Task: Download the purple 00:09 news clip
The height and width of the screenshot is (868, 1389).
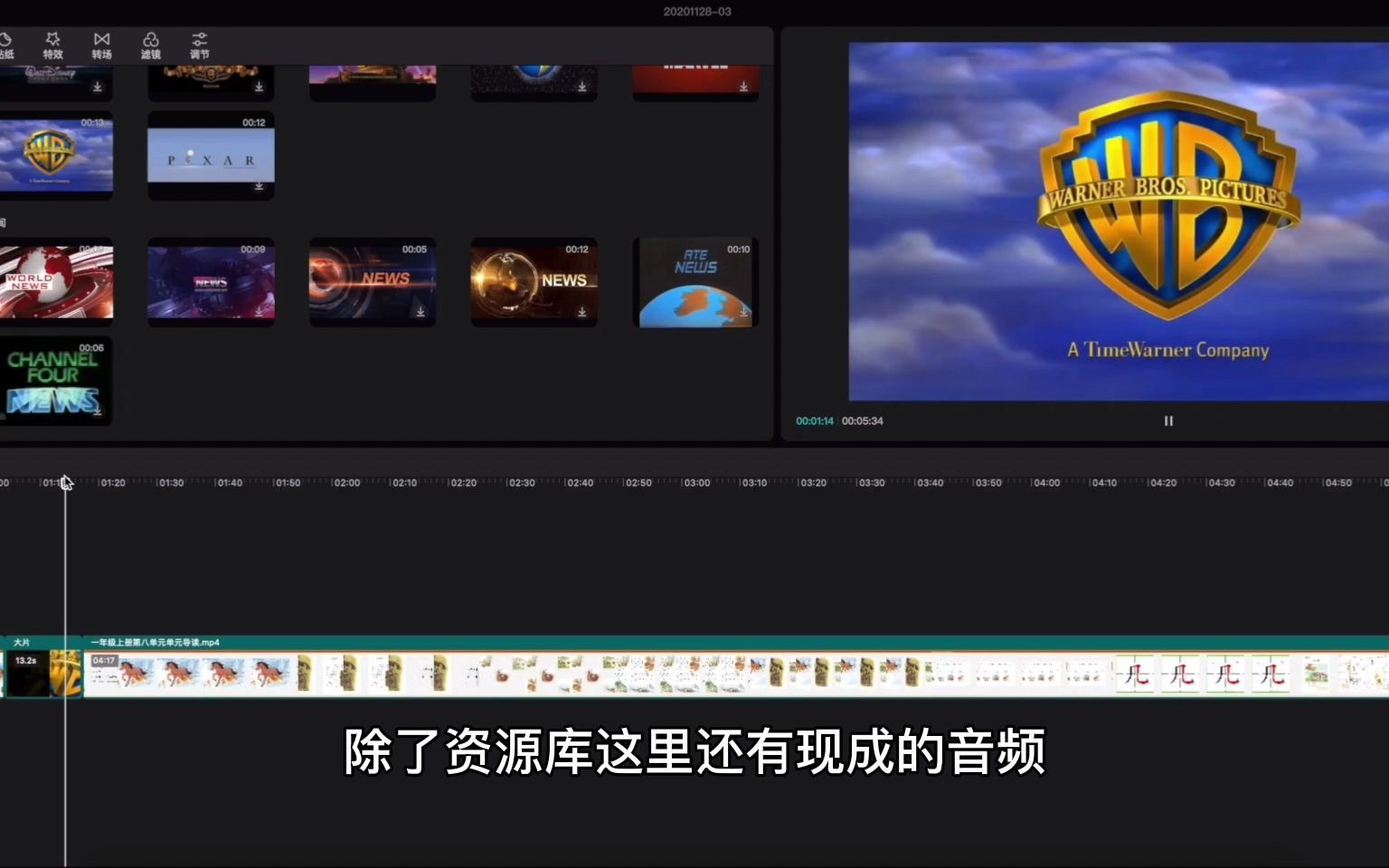Action: click(x=259, y=312)
